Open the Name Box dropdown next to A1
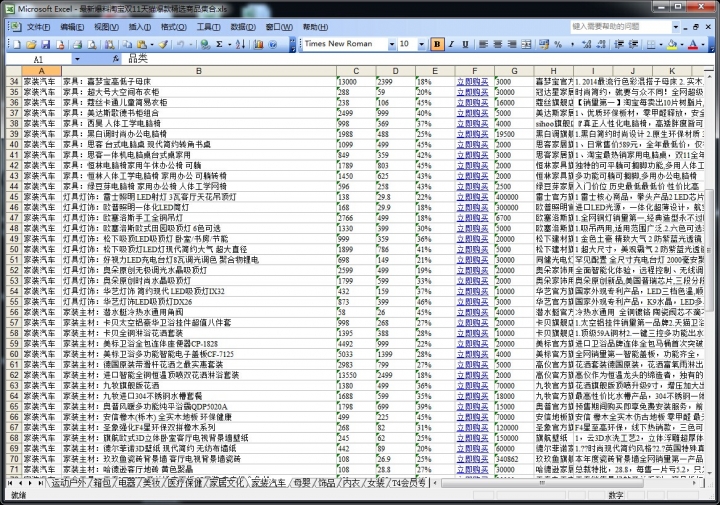The image size is (720, 505). click(77, 59)
